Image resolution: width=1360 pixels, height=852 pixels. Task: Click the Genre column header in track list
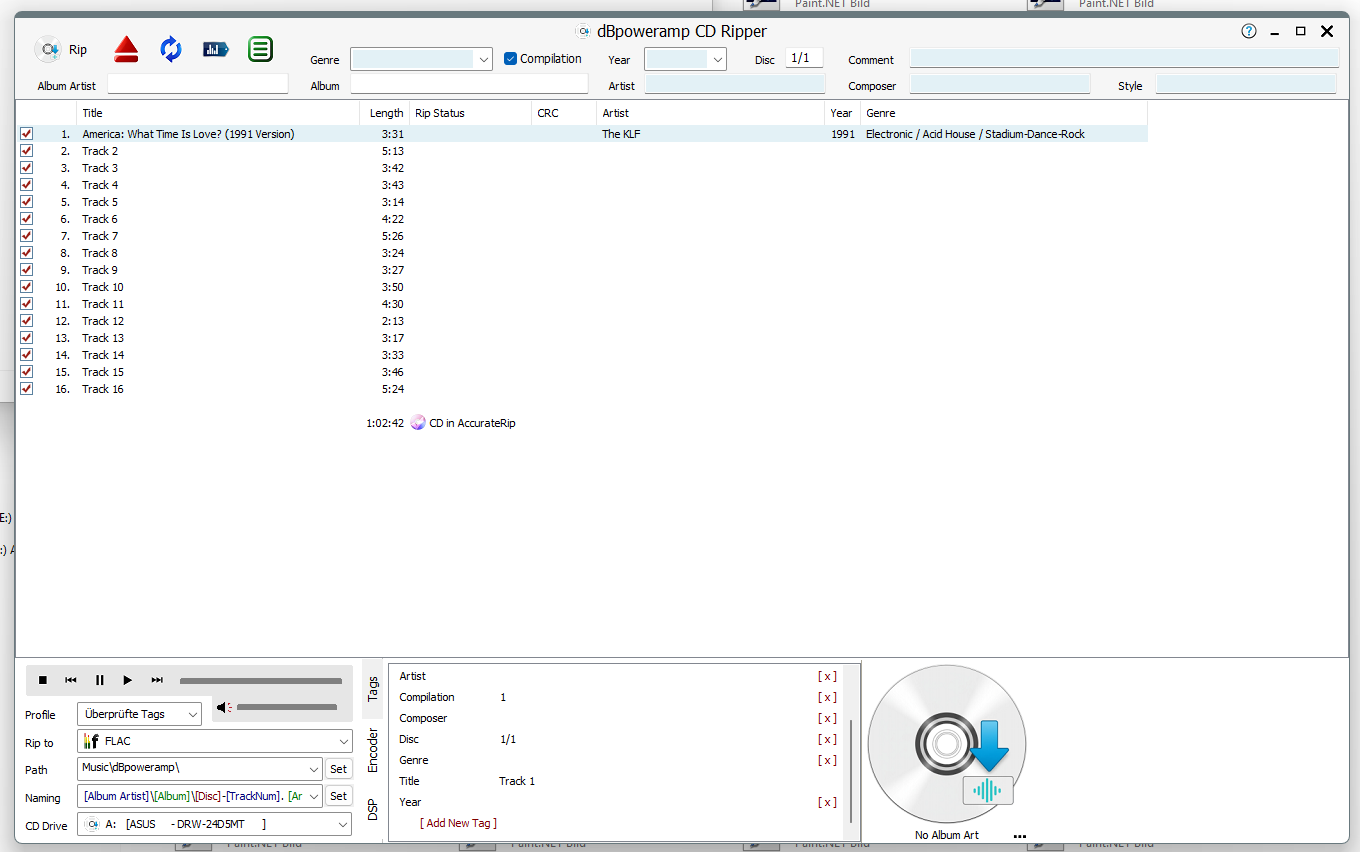pyautogui.click(x=1004, y=113)
